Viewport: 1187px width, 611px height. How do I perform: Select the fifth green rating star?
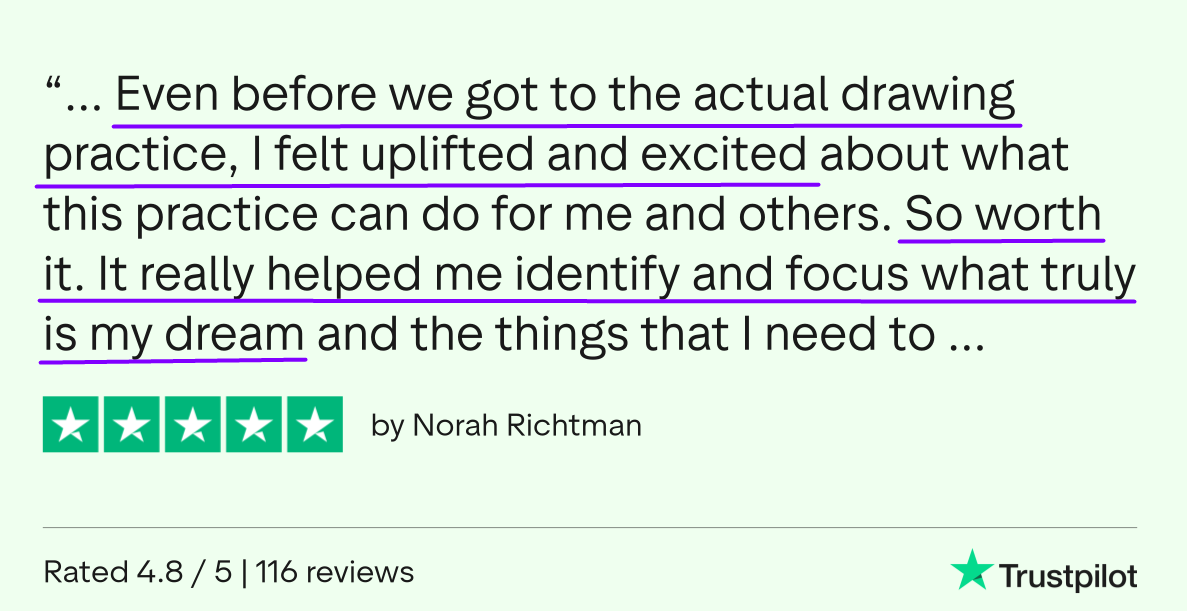click(315, 425)
